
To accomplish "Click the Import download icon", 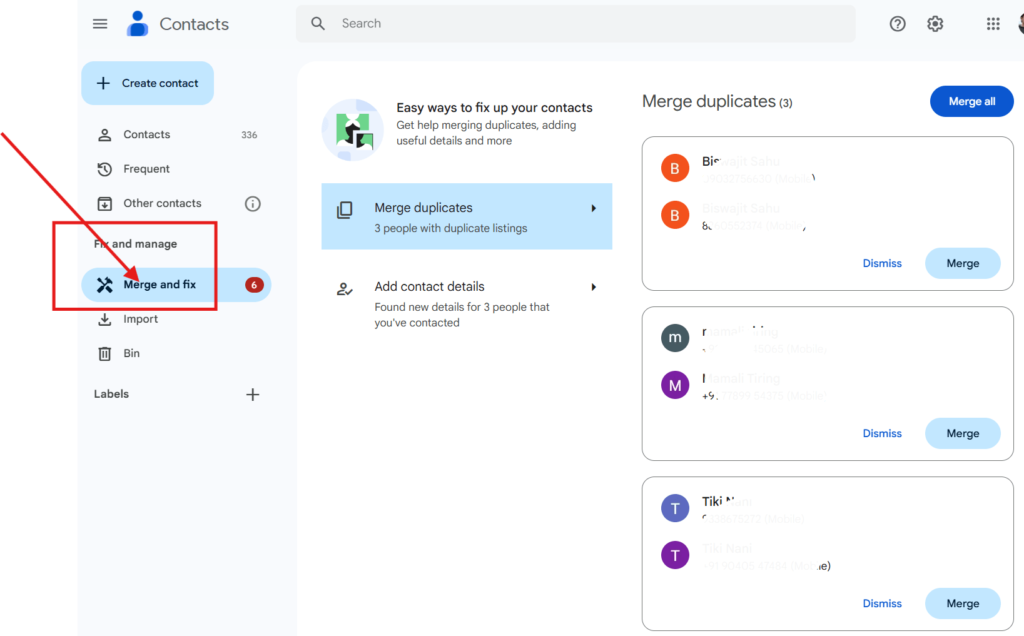I will (x=104, y=319).
